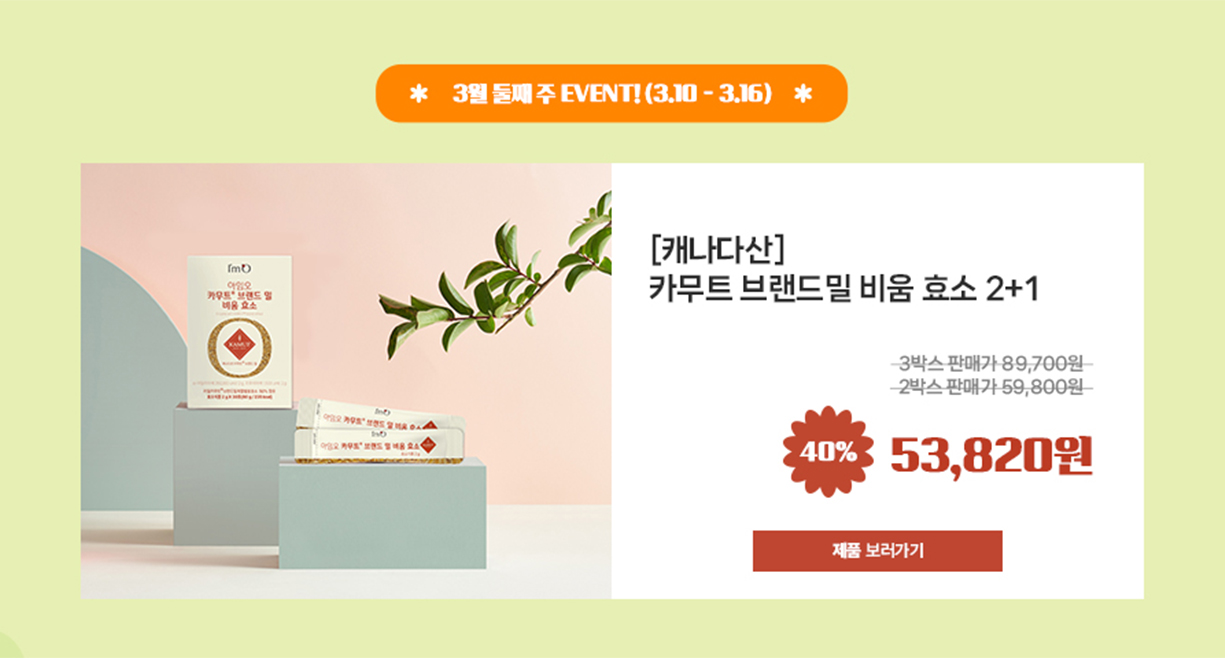Select the 53,820원 sale price

[991, 456]
